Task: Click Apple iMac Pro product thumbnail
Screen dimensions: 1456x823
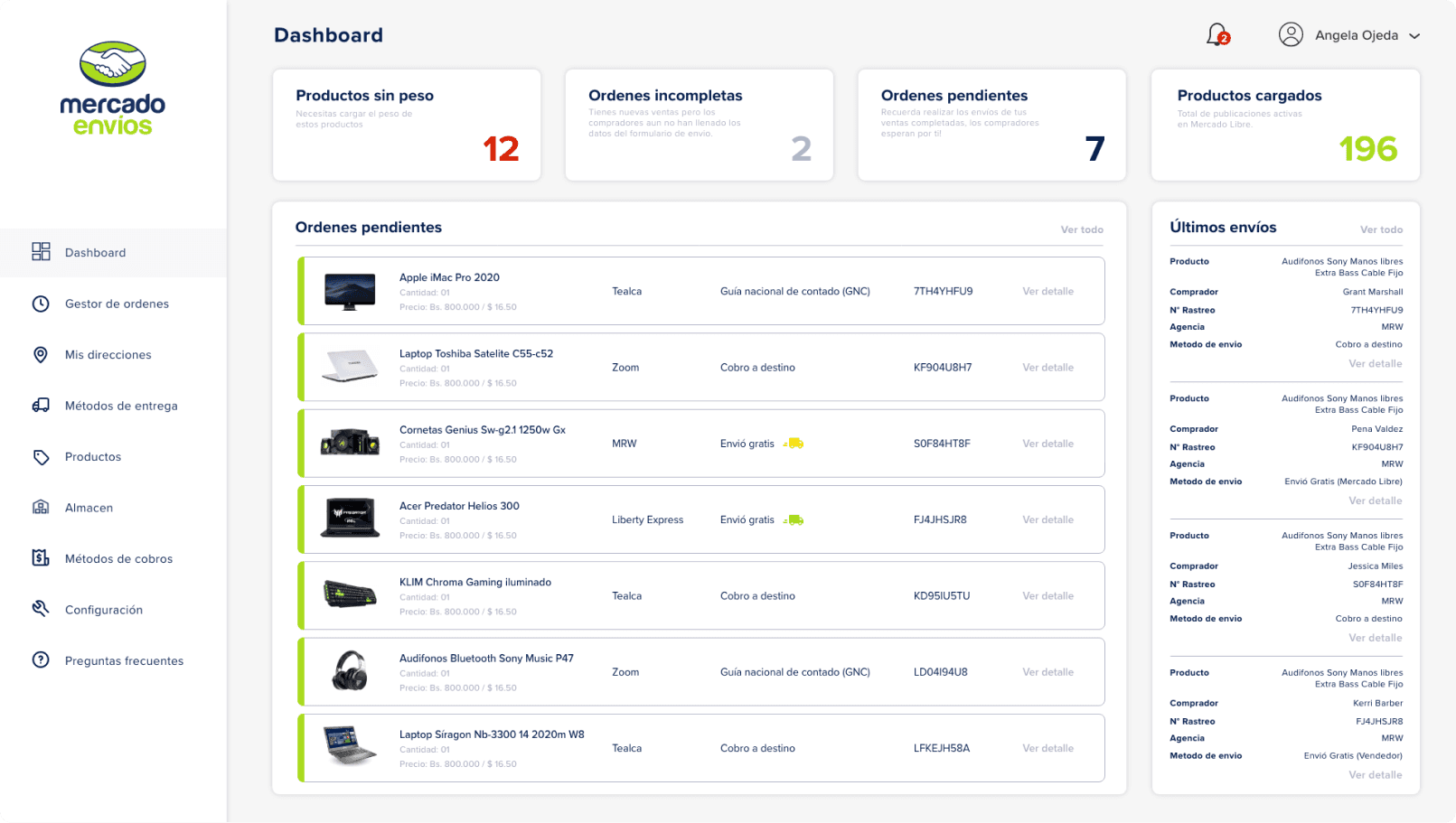Action: click(350, 292)
